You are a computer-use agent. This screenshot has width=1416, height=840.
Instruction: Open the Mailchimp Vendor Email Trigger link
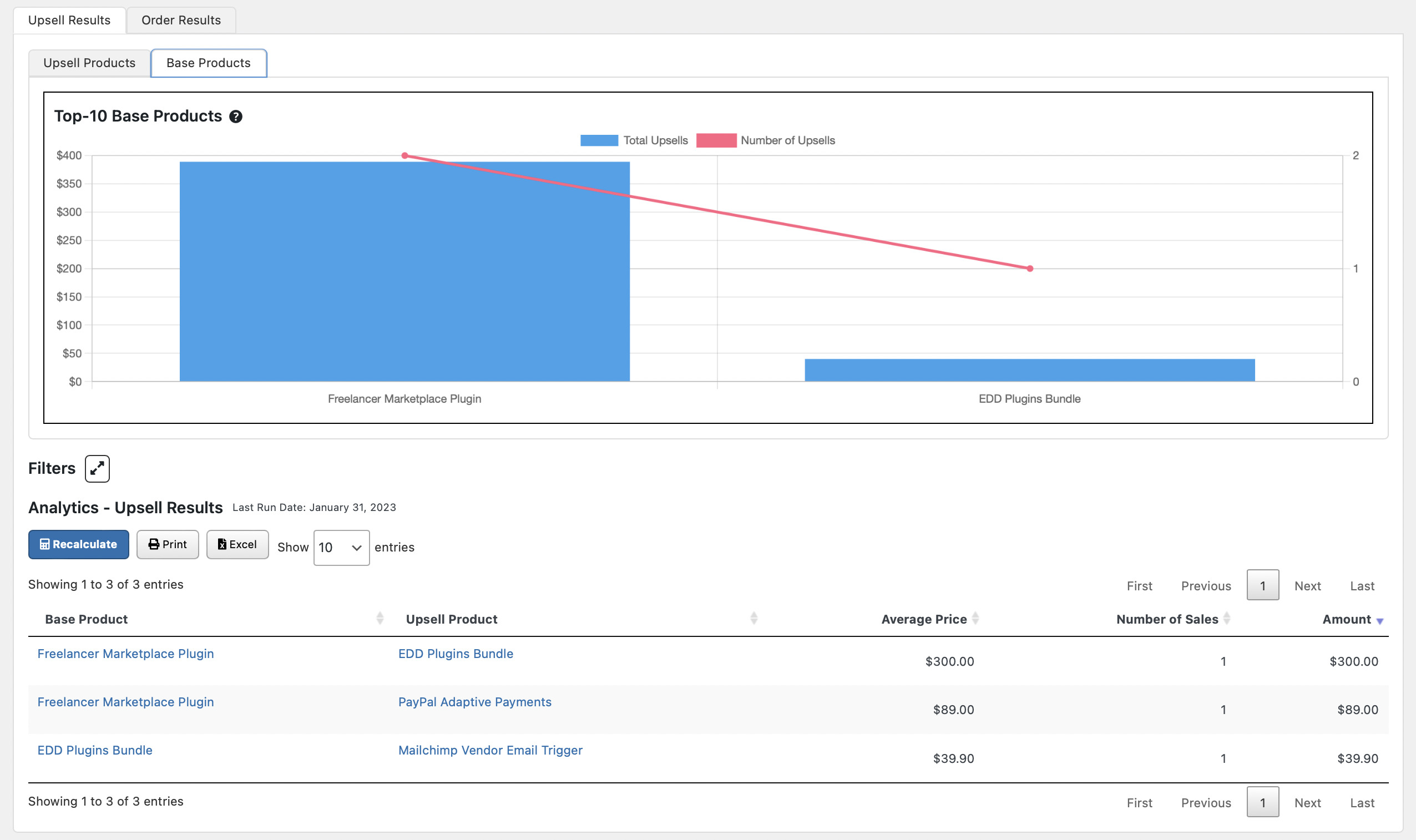coord(490,750)
